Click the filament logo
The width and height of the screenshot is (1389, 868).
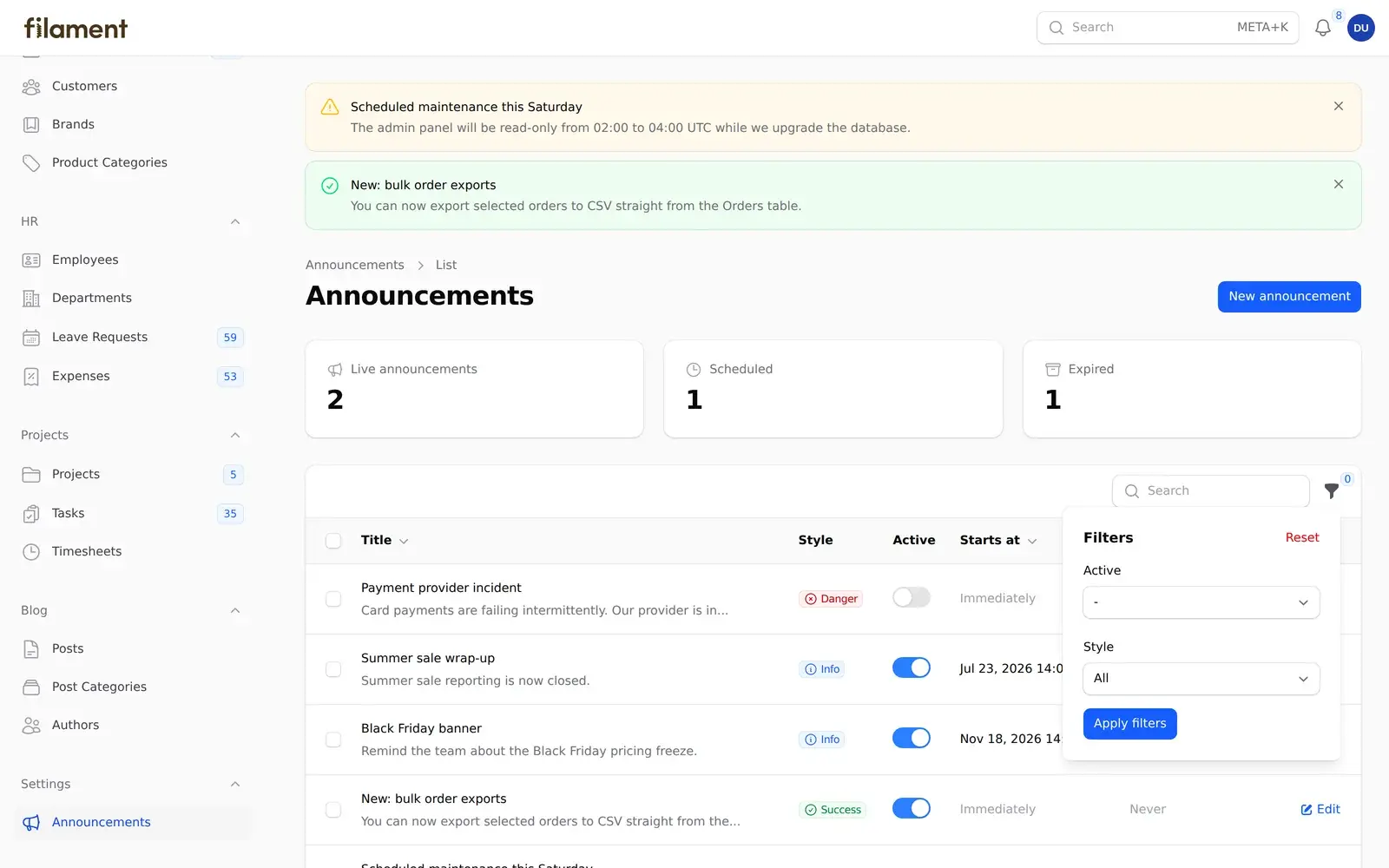pos(76,28)
